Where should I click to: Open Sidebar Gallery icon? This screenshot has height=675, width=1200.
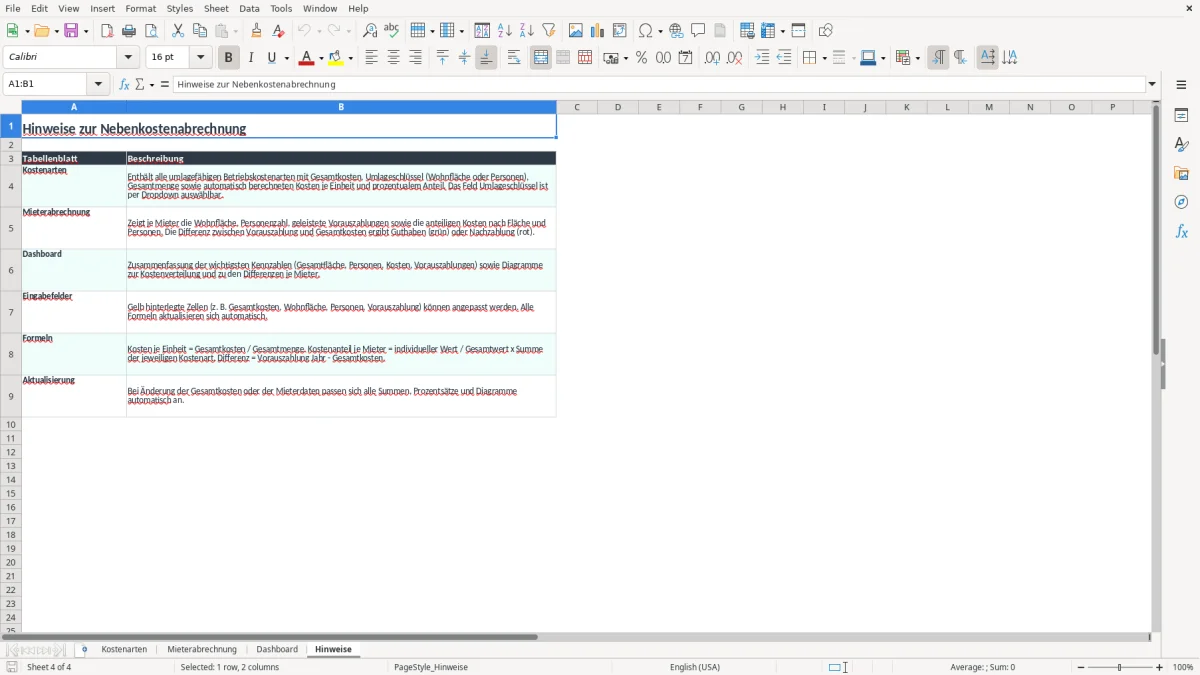tap(1181, 174)
